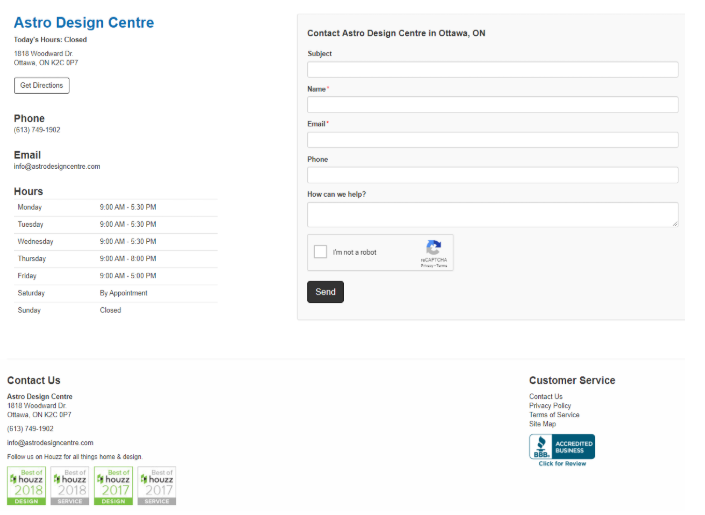Click Tuesday row label in Hours

coord(31,224)
